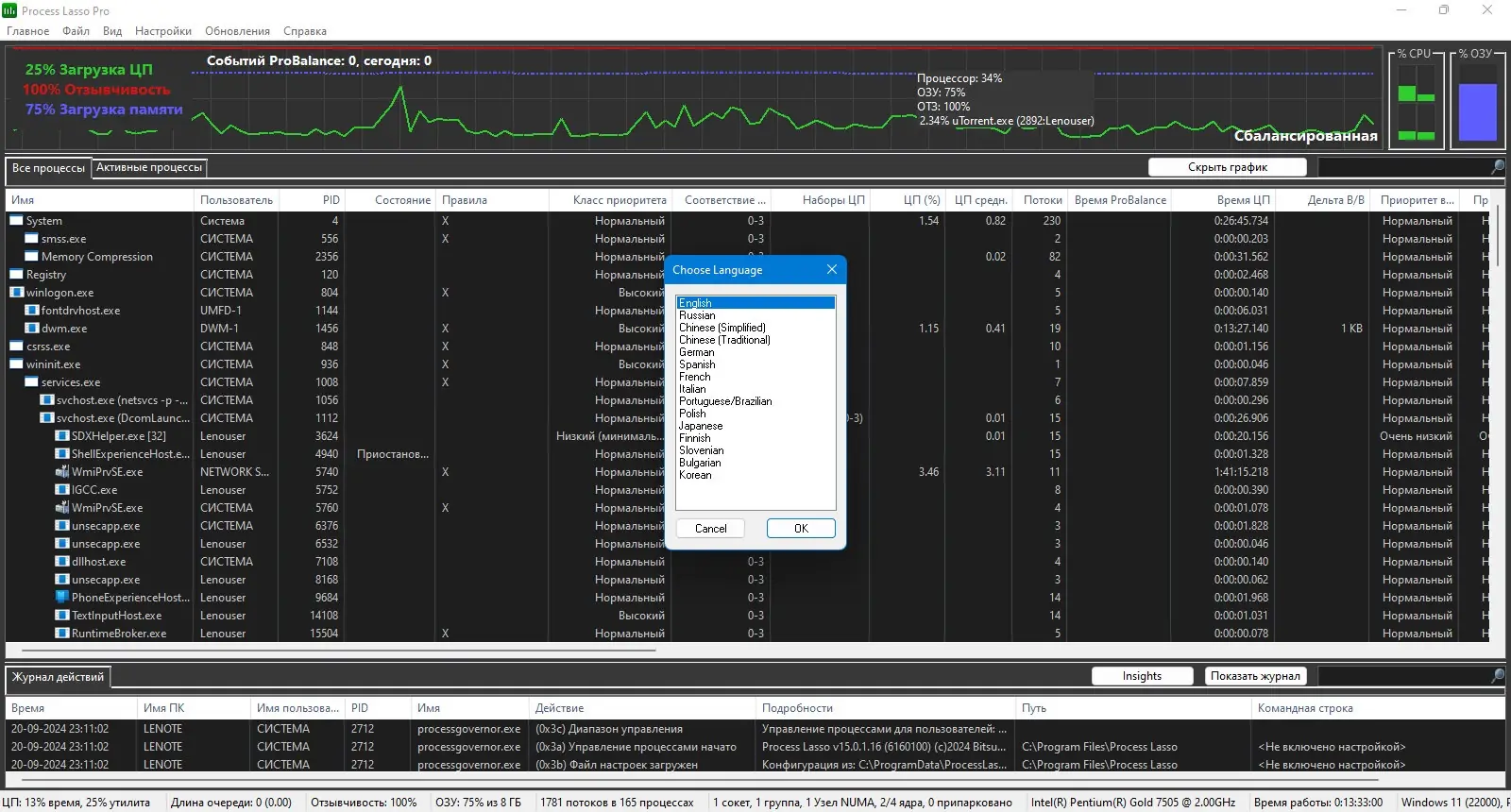Image resolution: width=1511 pixels, height=812 pixels.
Task: Click the PhoneExperienceHost process icon
Action: click(61, 598)
